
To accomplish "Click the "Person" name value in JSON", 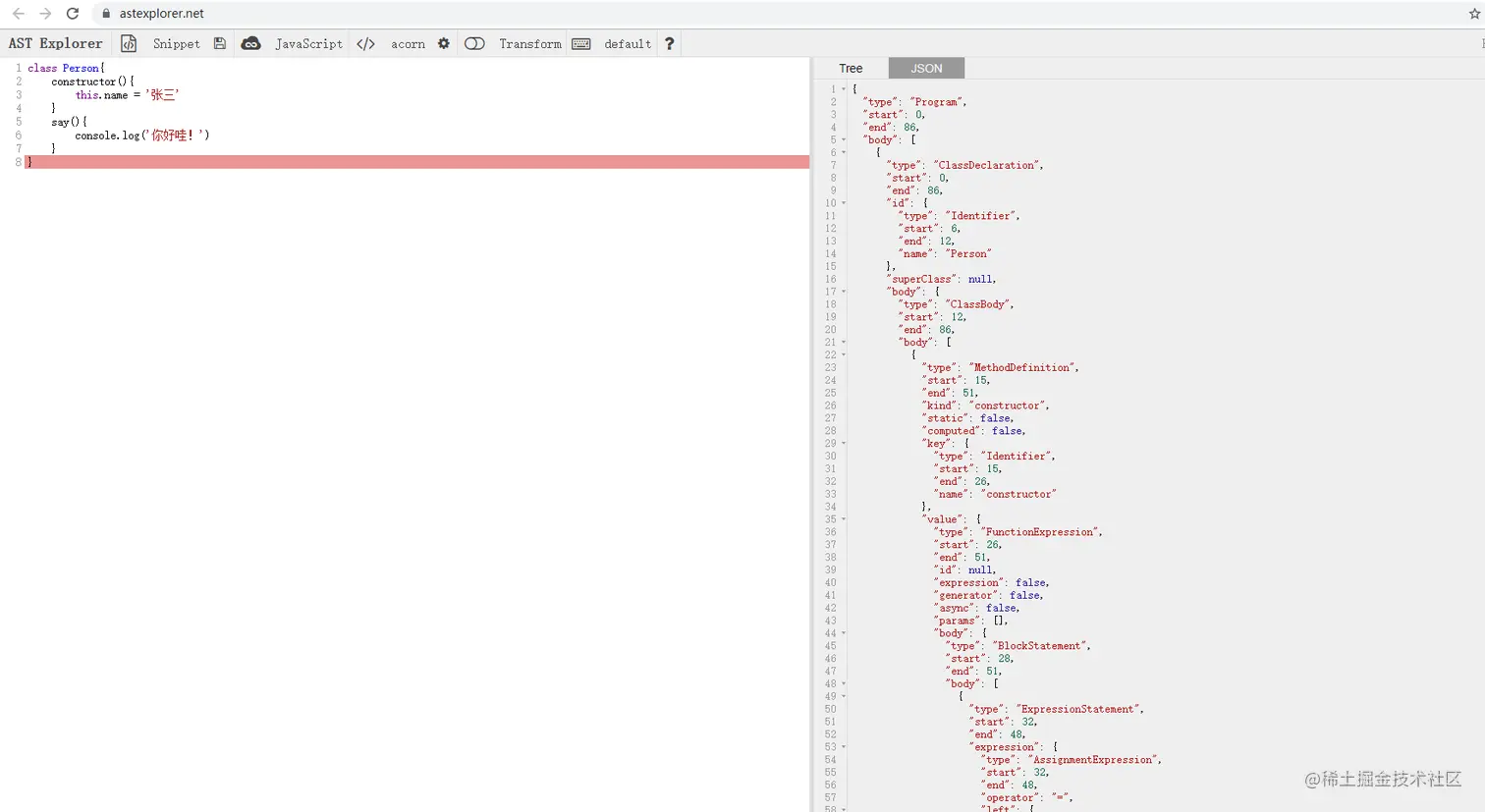I will click(x=968, y=254).
